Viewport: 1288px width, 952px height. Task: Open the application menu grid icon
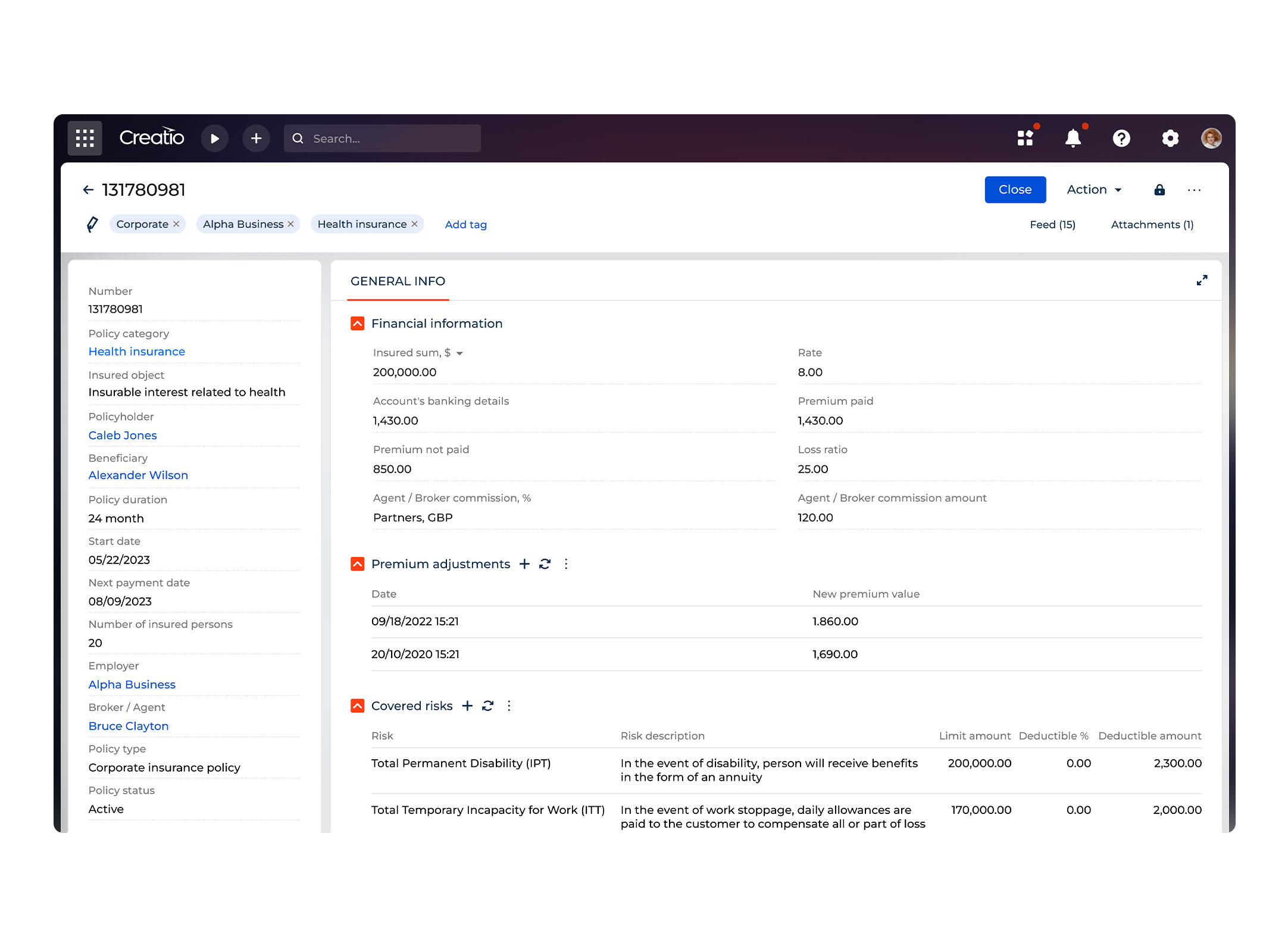pos(85,138)
